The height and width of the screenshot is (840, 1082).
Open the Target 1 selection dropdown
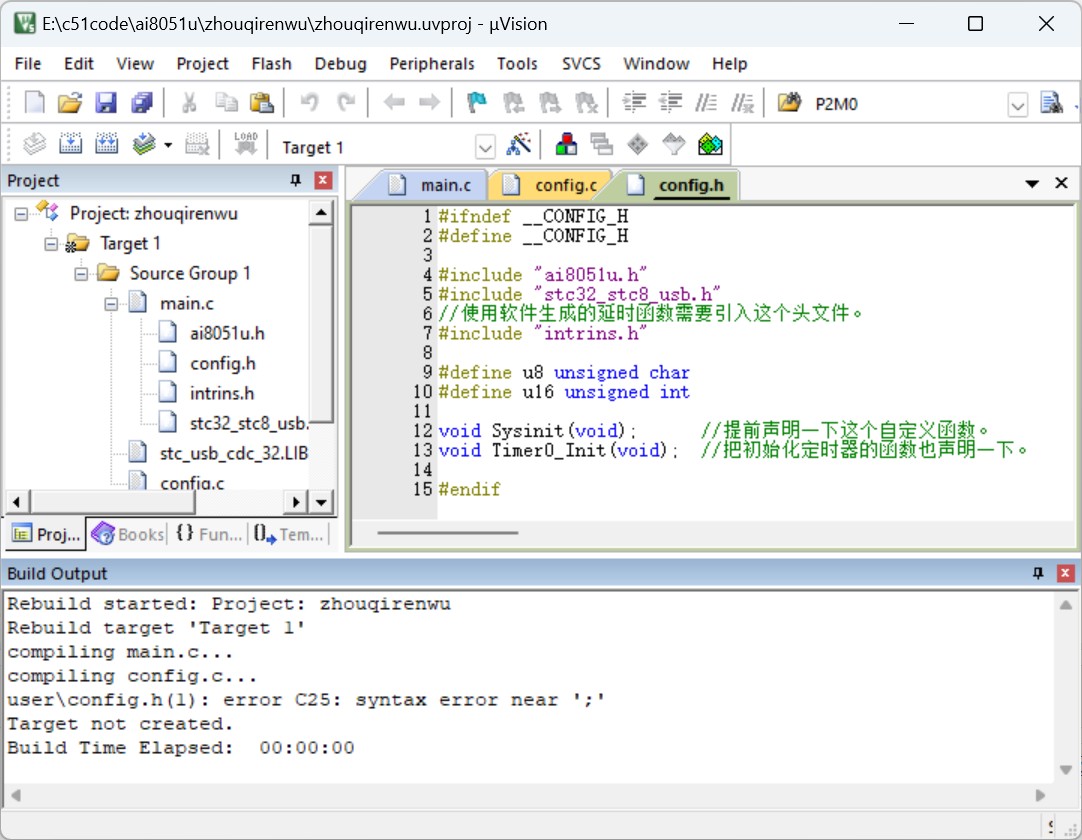[x=485, y=147]
